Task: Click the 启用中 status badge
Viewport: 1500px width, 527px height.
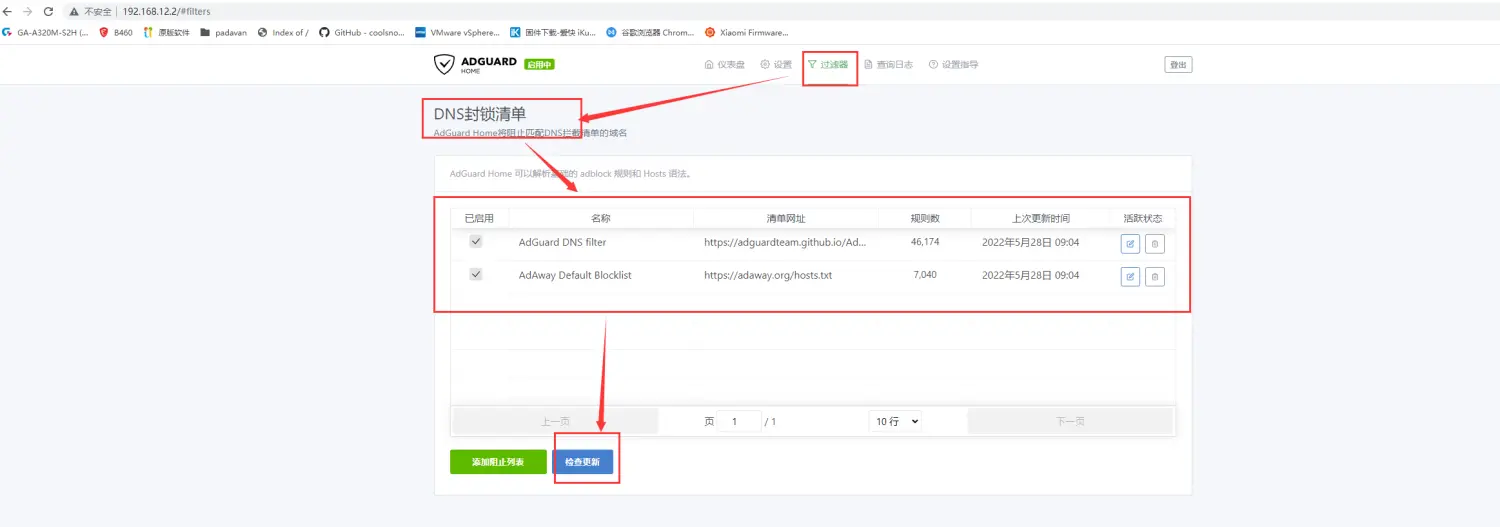Action: click(x=539, y=64)
